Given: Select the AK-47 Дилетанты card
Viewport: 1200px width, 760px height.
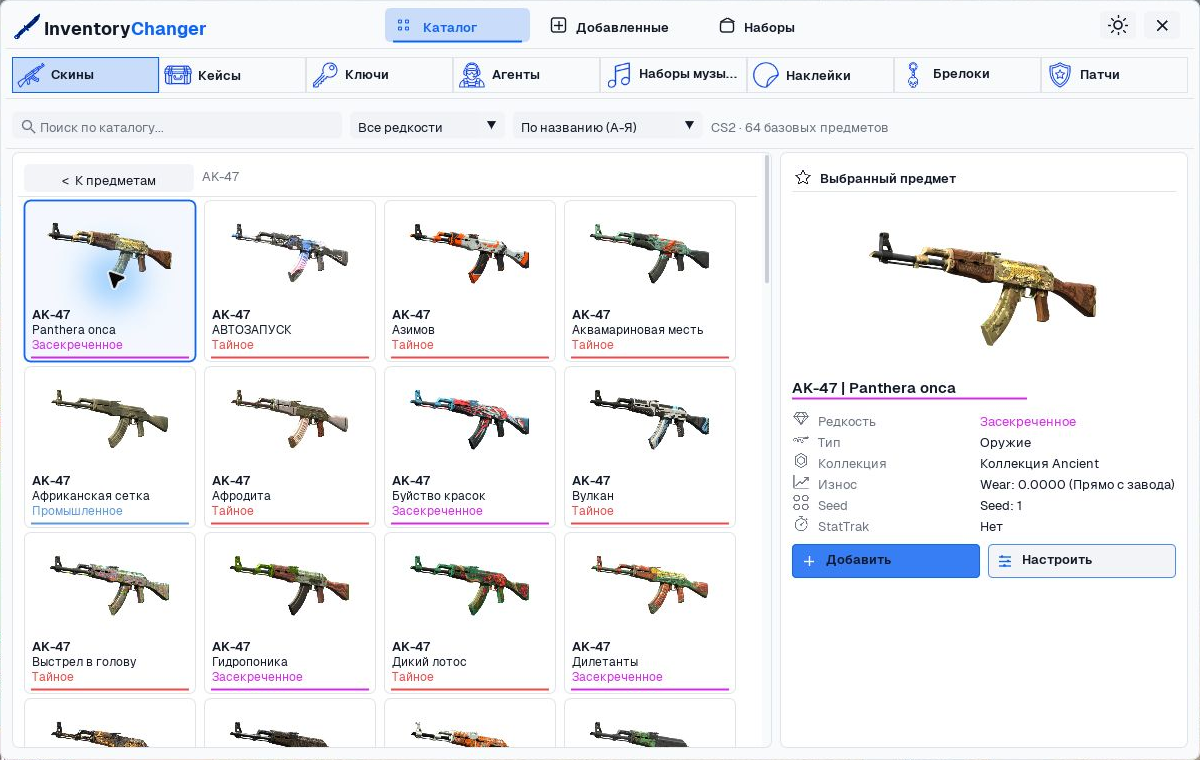Looking at the screenshot, I should point(650,613).
